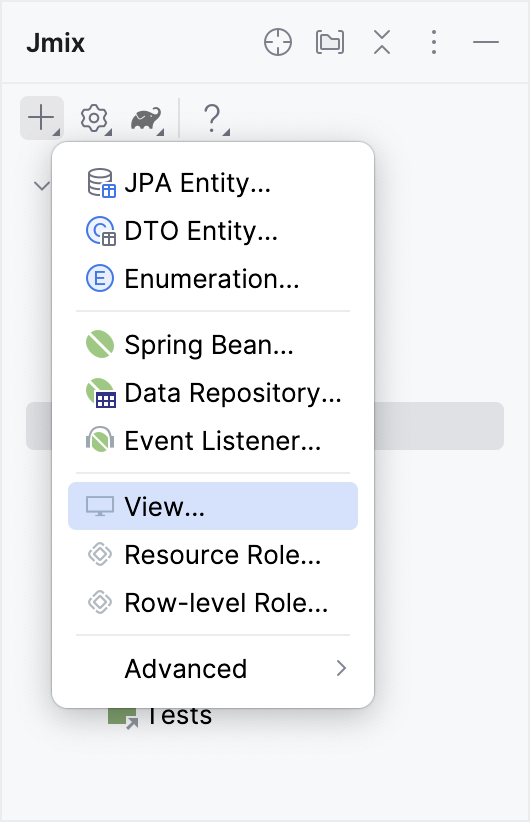
Task: Click the folder icon in Jmix header
Action: (x=330, y=42)
